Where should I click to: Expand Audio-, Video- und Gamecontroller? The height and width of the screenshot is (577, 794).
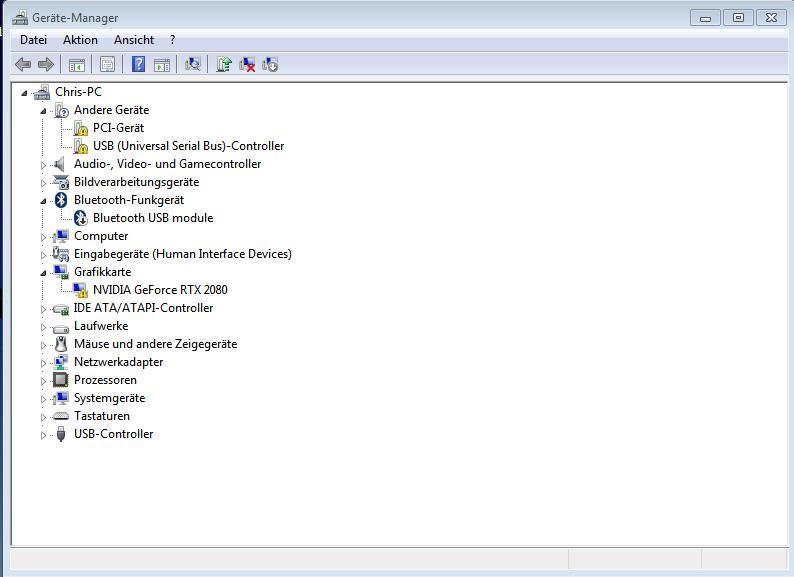pos(43,165)
